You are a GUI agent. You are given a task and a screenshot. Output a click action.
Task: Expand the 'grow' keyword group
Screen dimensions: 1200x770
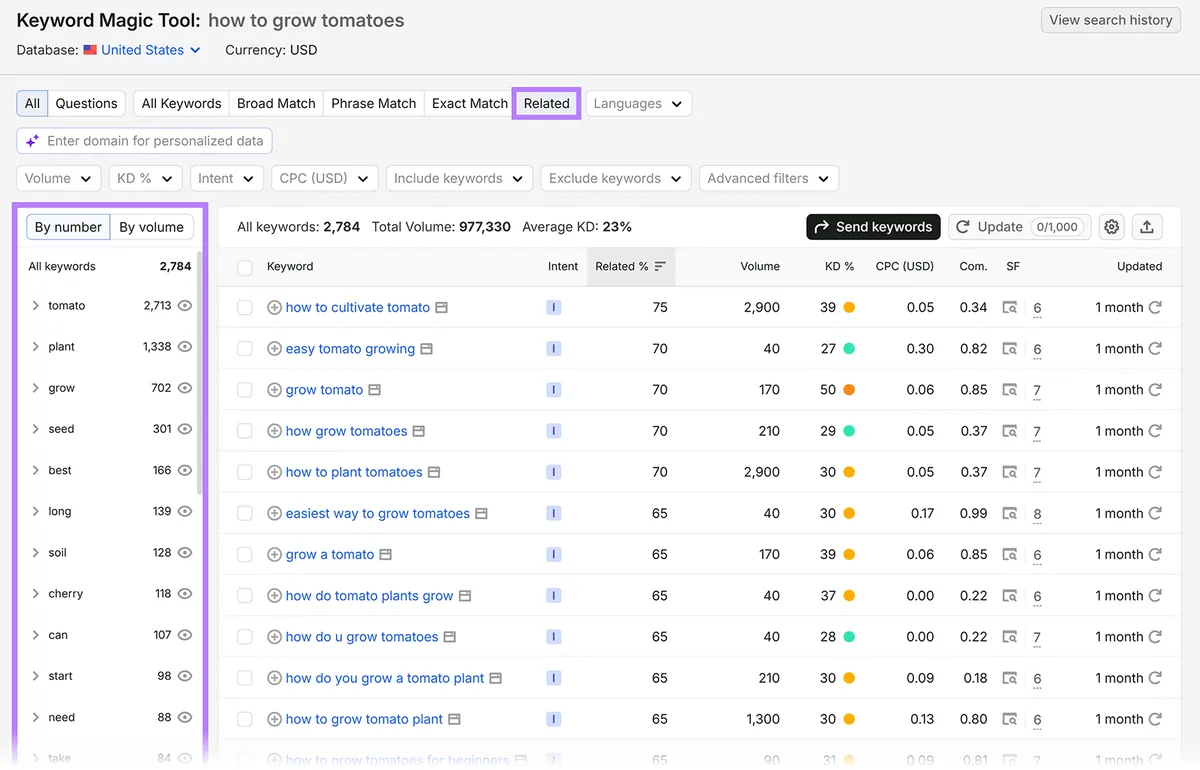tap(36, 388)
